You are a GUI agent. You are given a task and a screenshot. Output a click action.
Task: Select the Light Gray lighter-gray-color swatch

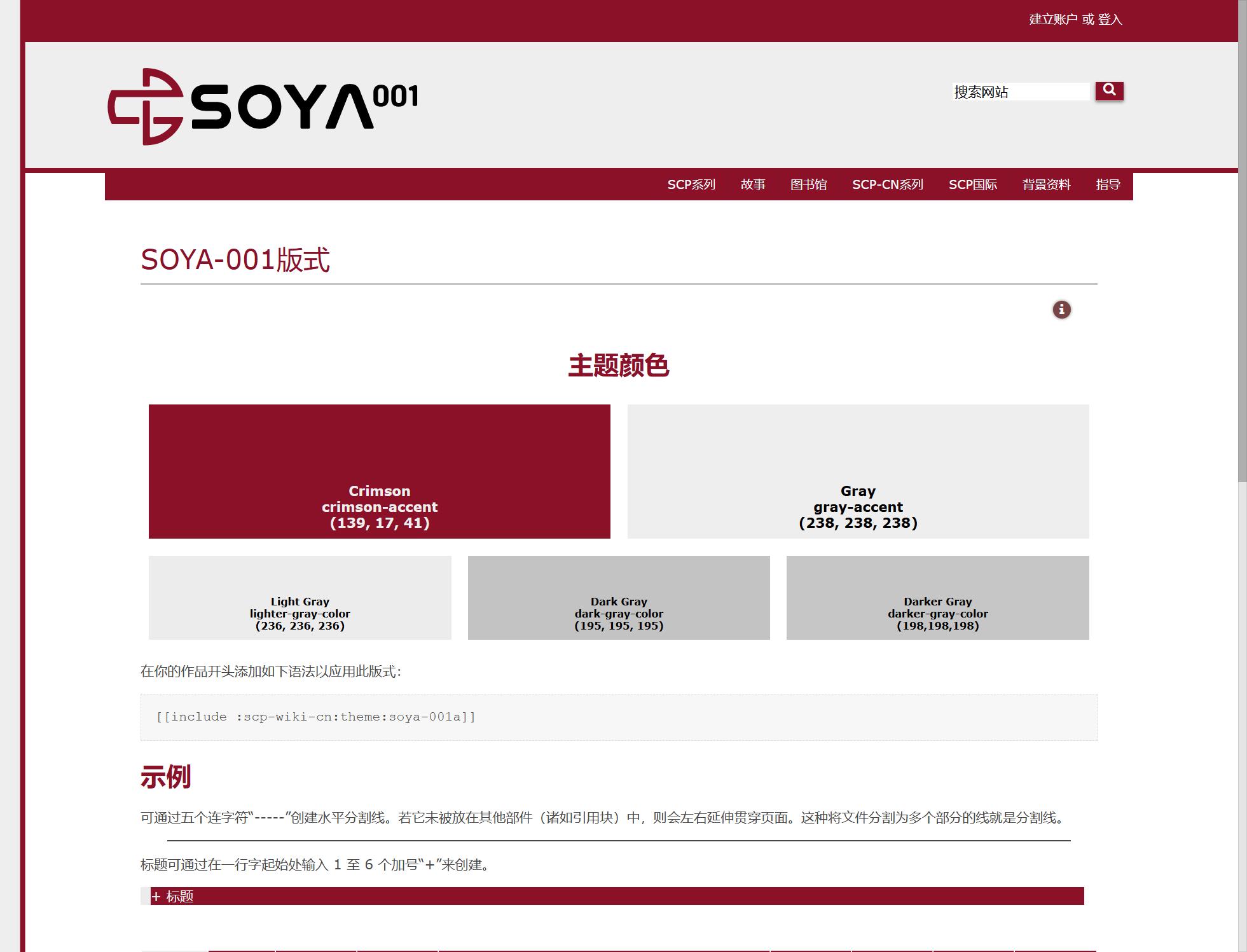[299, 597]
